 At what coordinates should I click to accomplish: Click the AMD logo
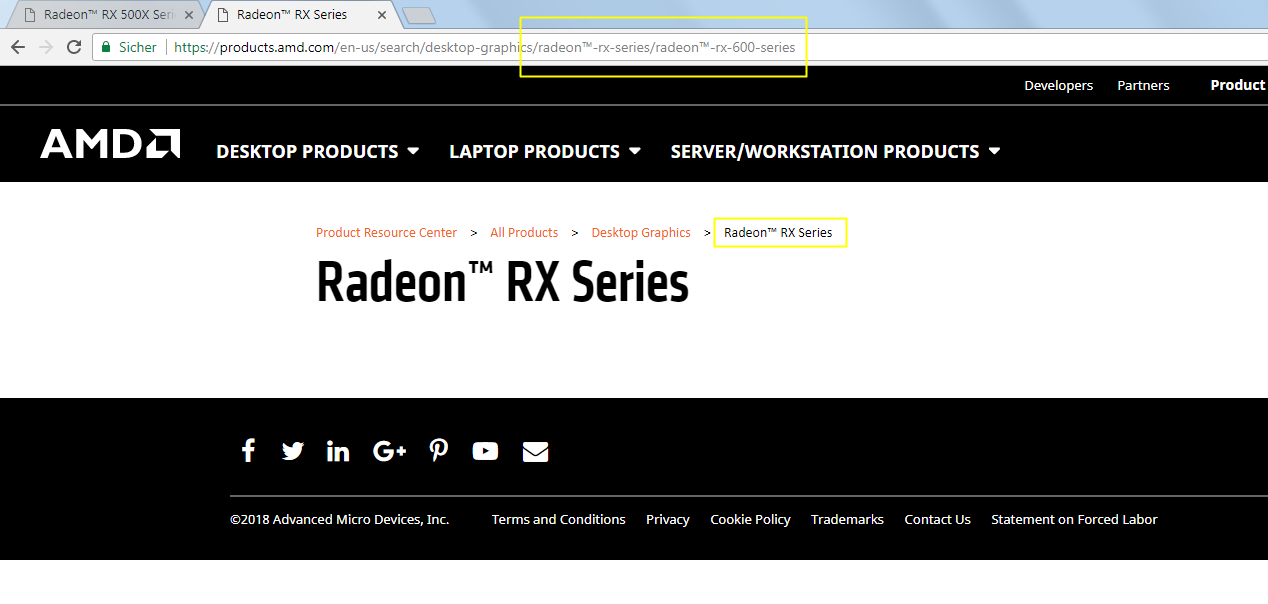110,144
